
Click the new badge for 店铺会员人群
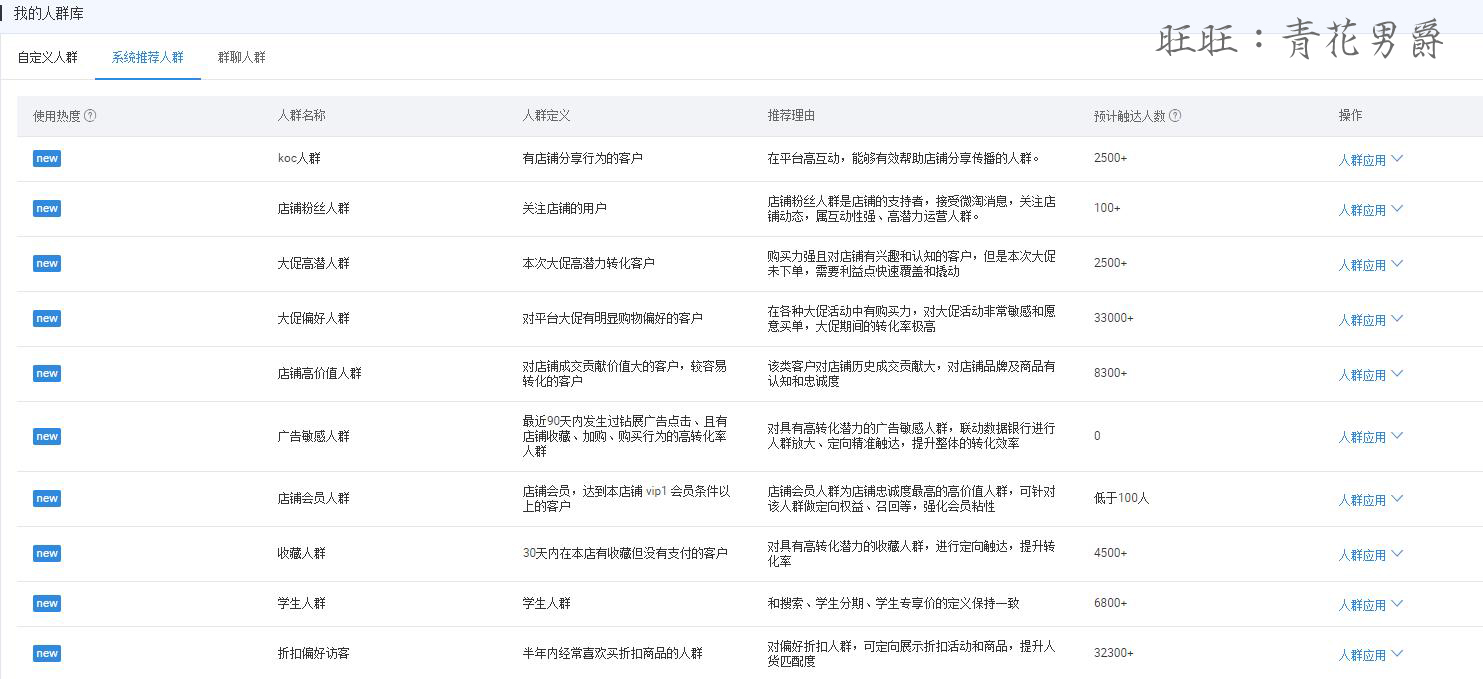tap(47, 499)
